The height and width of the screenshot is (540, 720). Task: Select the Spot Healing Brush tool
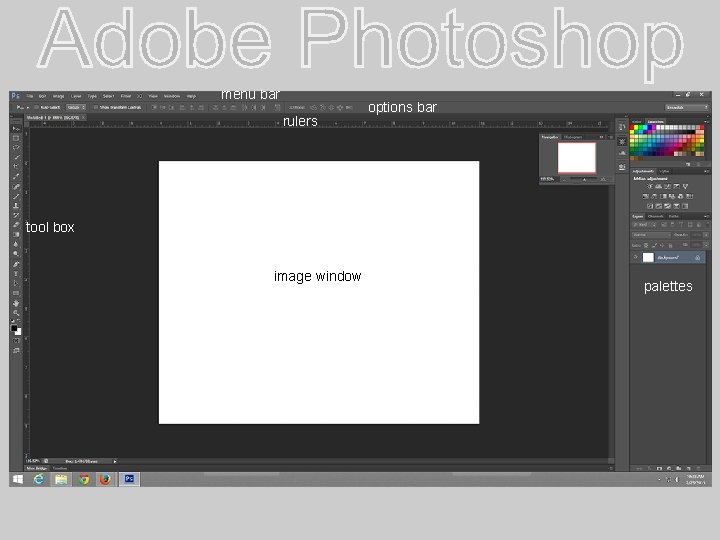16,187
